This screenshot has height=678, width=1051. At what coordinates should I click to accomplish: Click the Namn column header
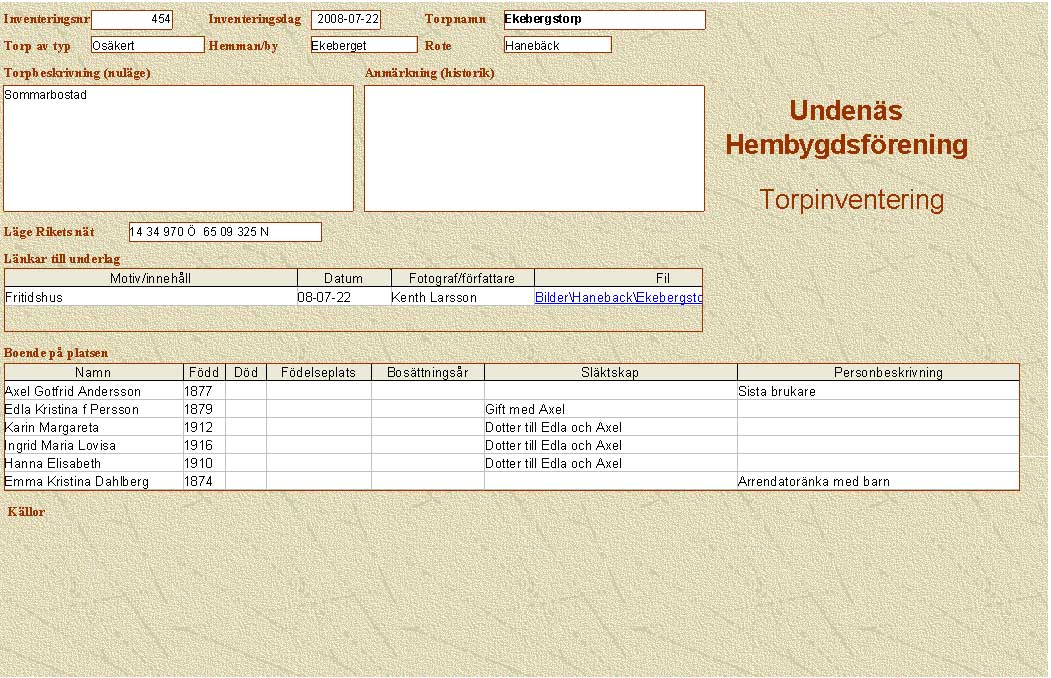94,372
